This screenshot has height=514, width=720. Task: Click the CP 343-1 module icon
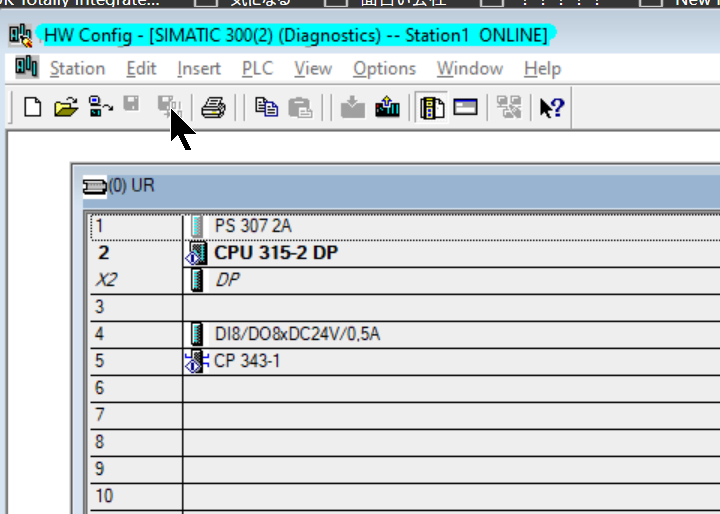(x=196, y=361)
